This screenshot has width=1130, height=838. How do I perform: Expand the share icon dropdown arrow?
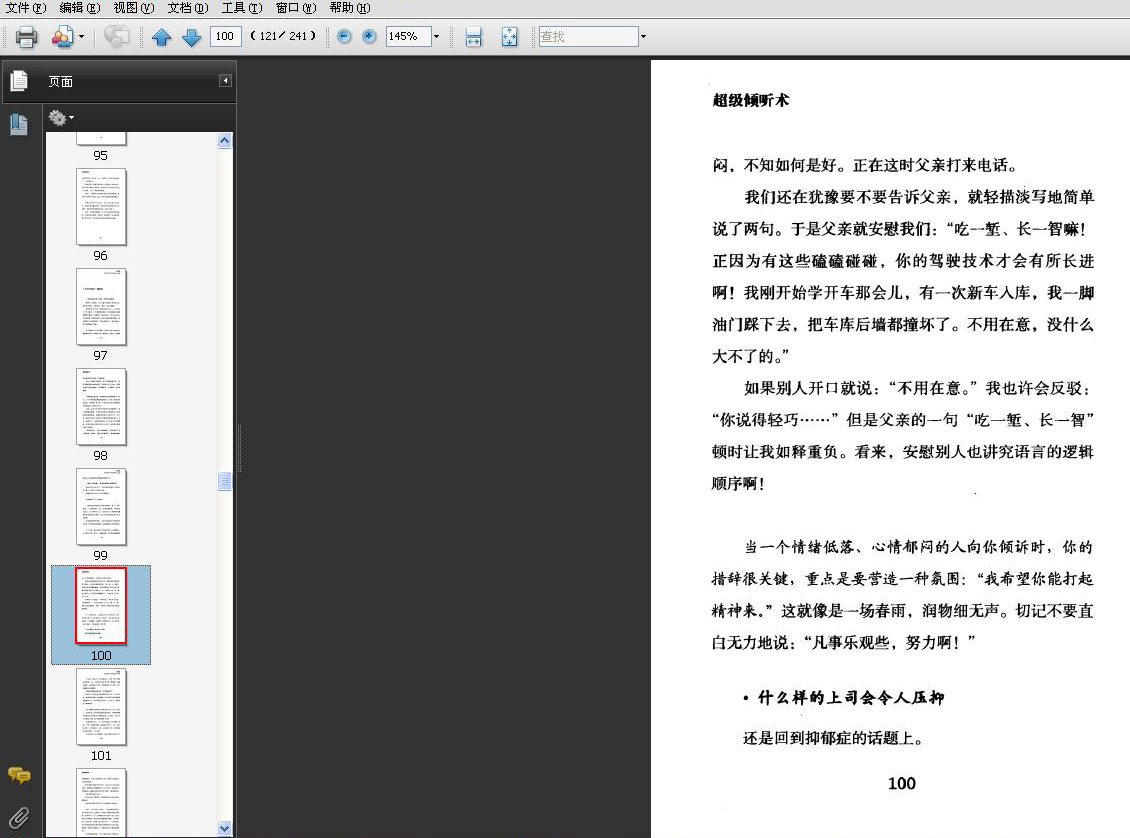click(x=81, y=36)
